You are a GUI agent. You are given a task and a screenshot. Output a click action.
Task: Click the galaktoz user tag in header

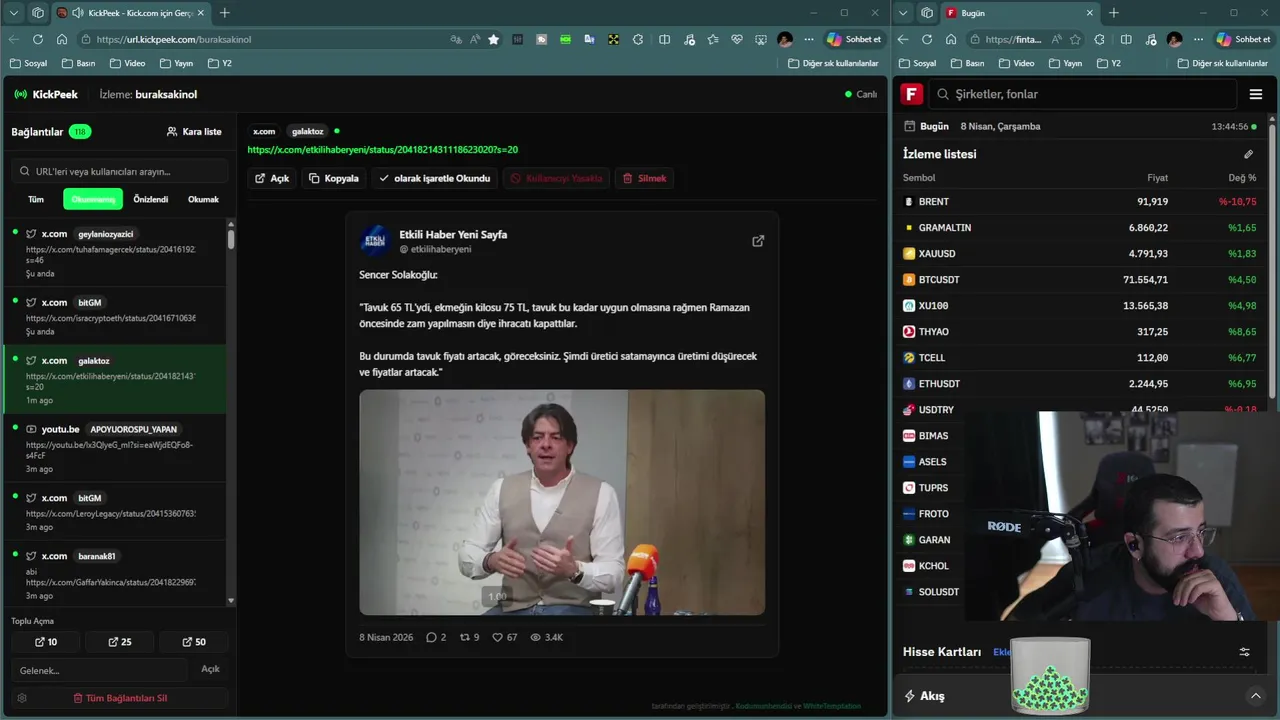(x=307, y=131)
